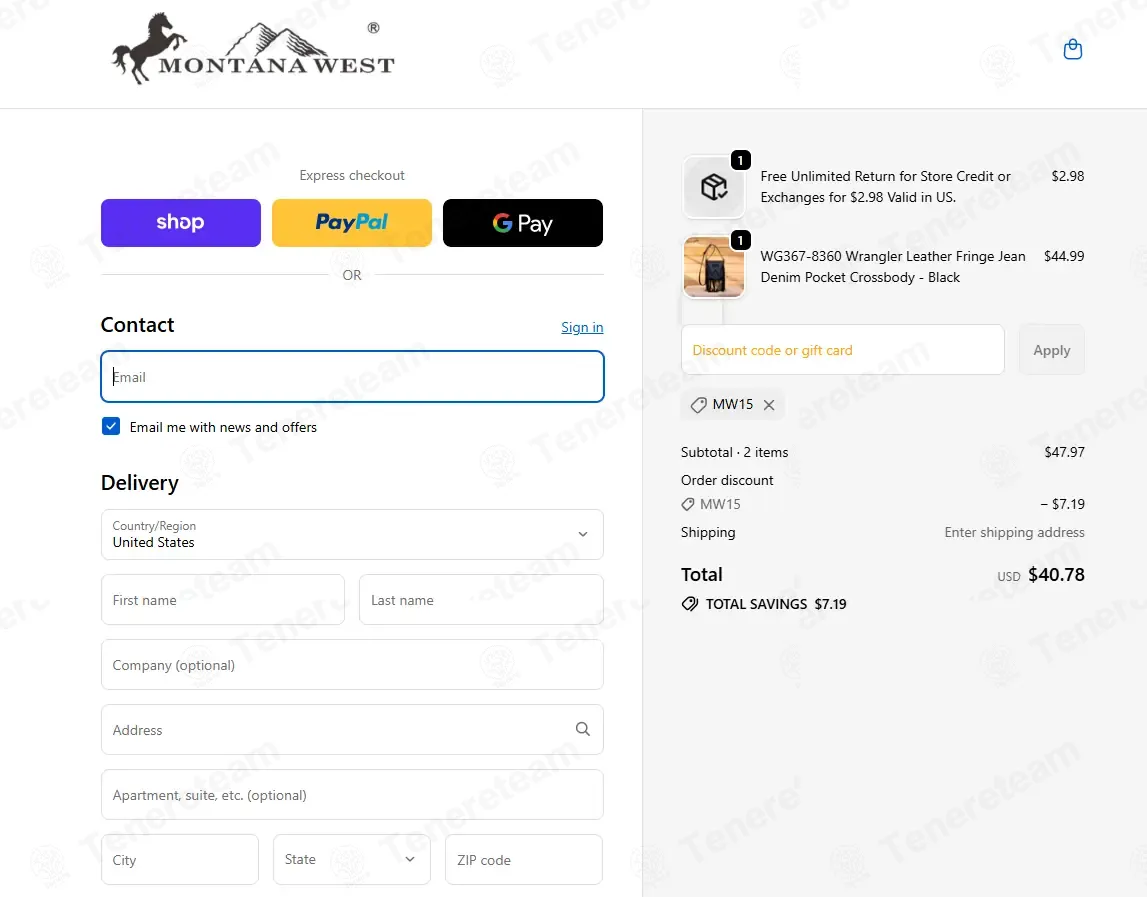The width and height of the screenshot is (1147, 897).
Task: Click the $40.78 total amount
Action: click(x=1056, y=574)
